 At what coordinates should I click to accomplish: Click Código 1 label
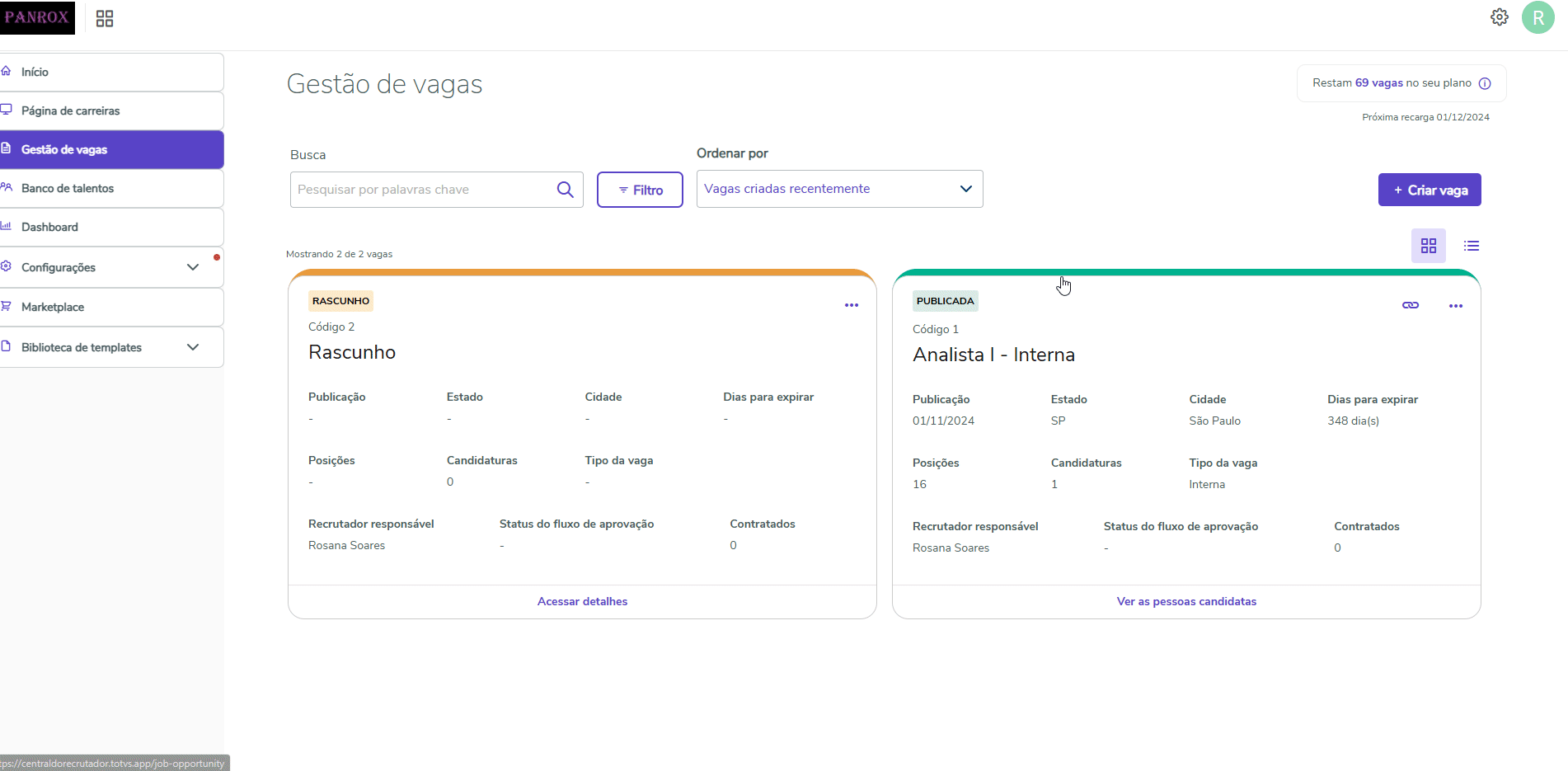pos(936,329)
